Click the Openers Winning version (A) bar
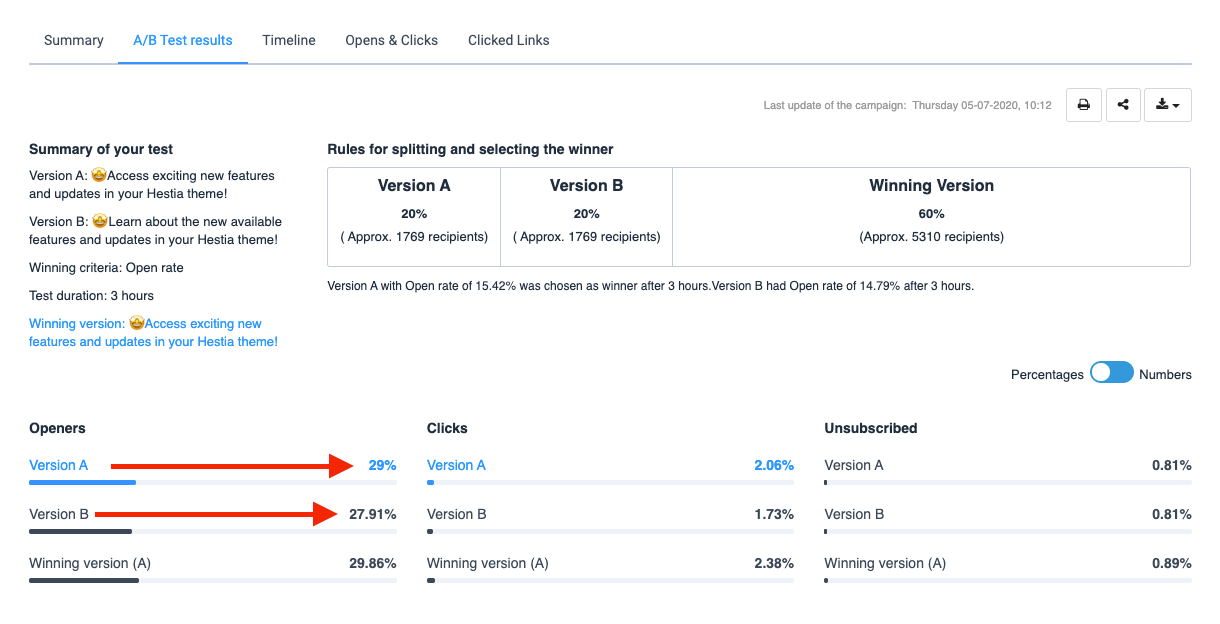Screen dimensions: 1220x624 coord(213,580)
